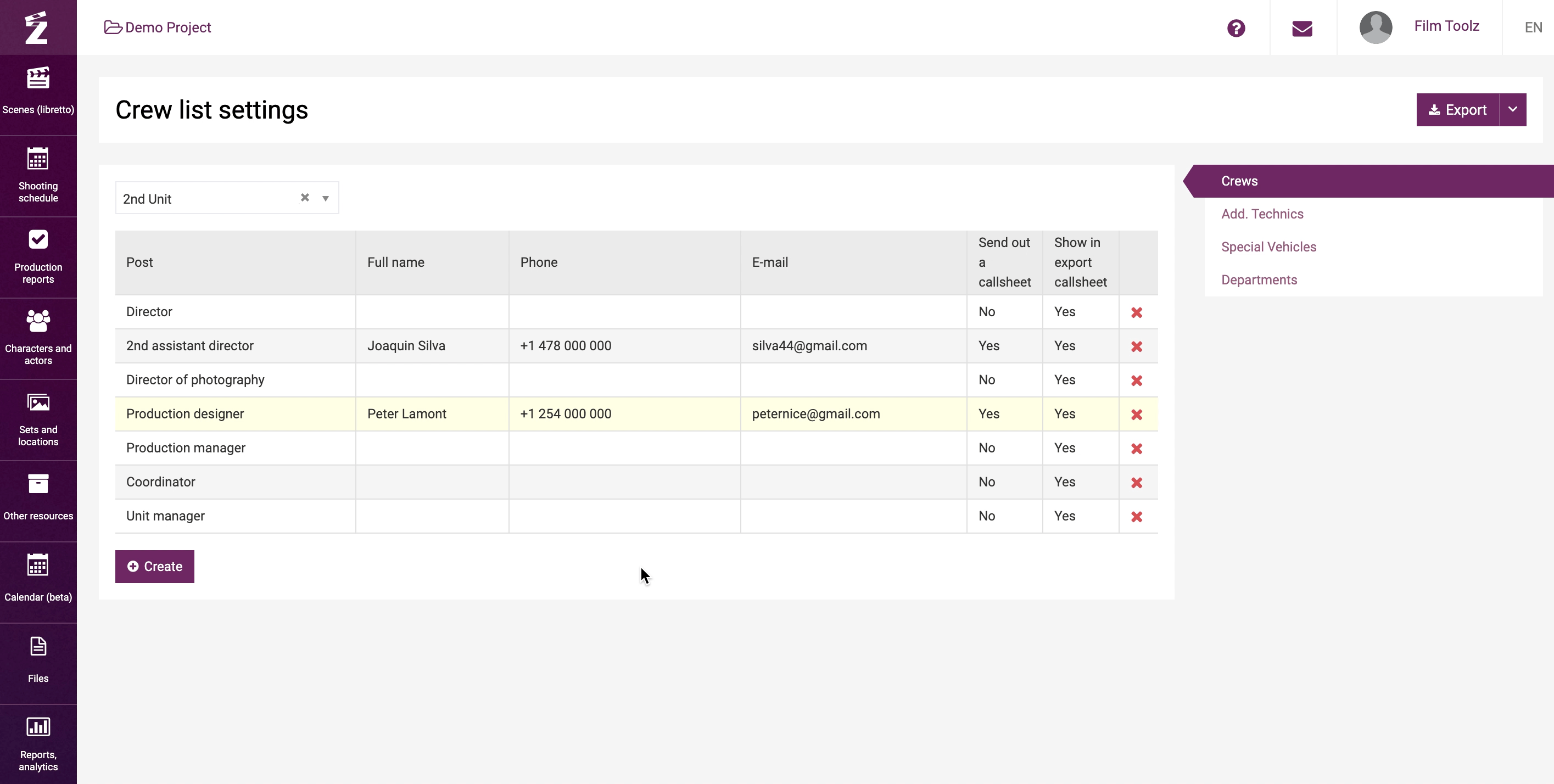The image size is (1554, 784).
Task: Expand the 2nd Unit dropdown arrow
Action: point(325,198)
